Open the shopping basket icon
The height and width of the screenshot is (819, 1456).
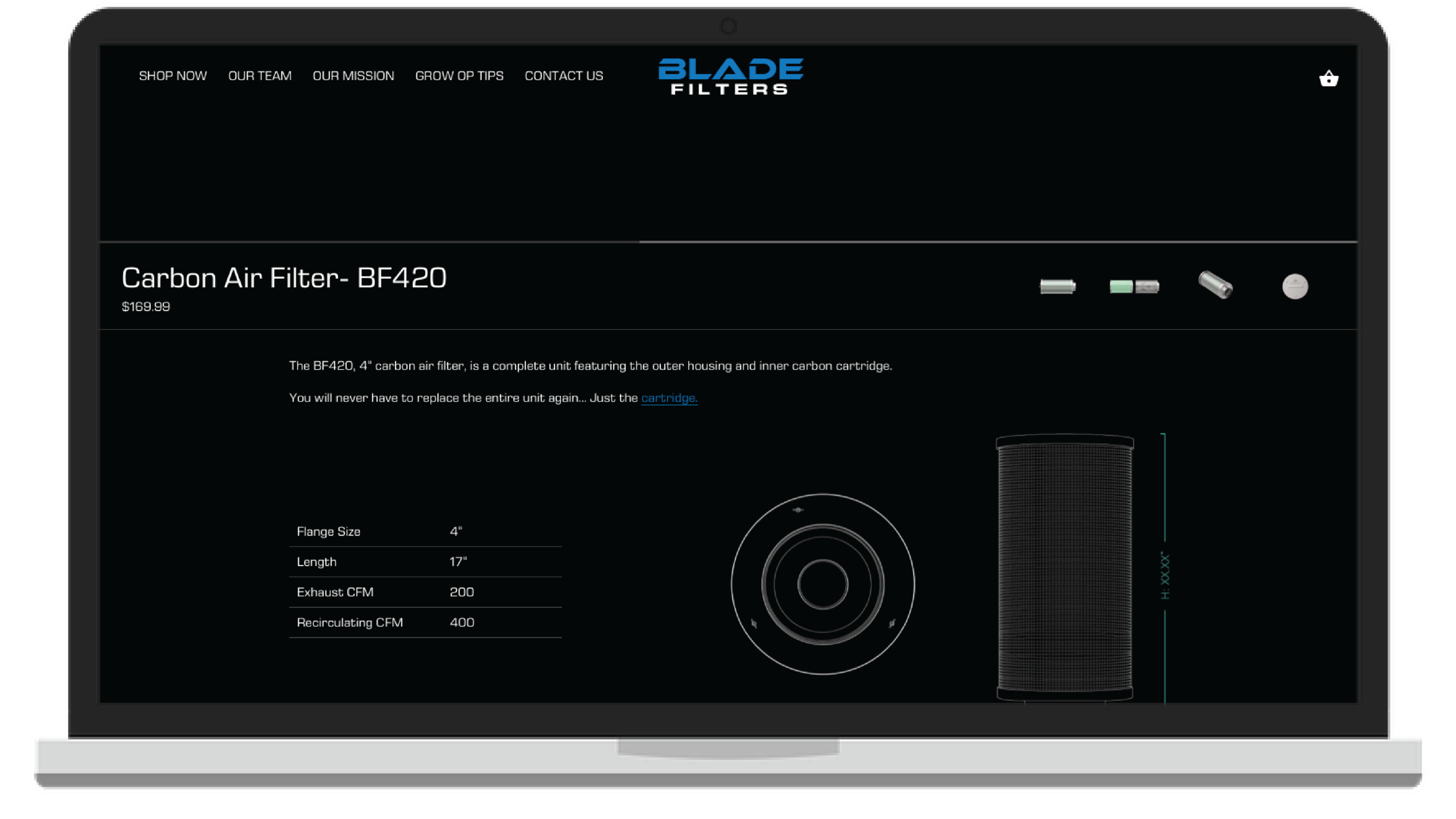1328,77
